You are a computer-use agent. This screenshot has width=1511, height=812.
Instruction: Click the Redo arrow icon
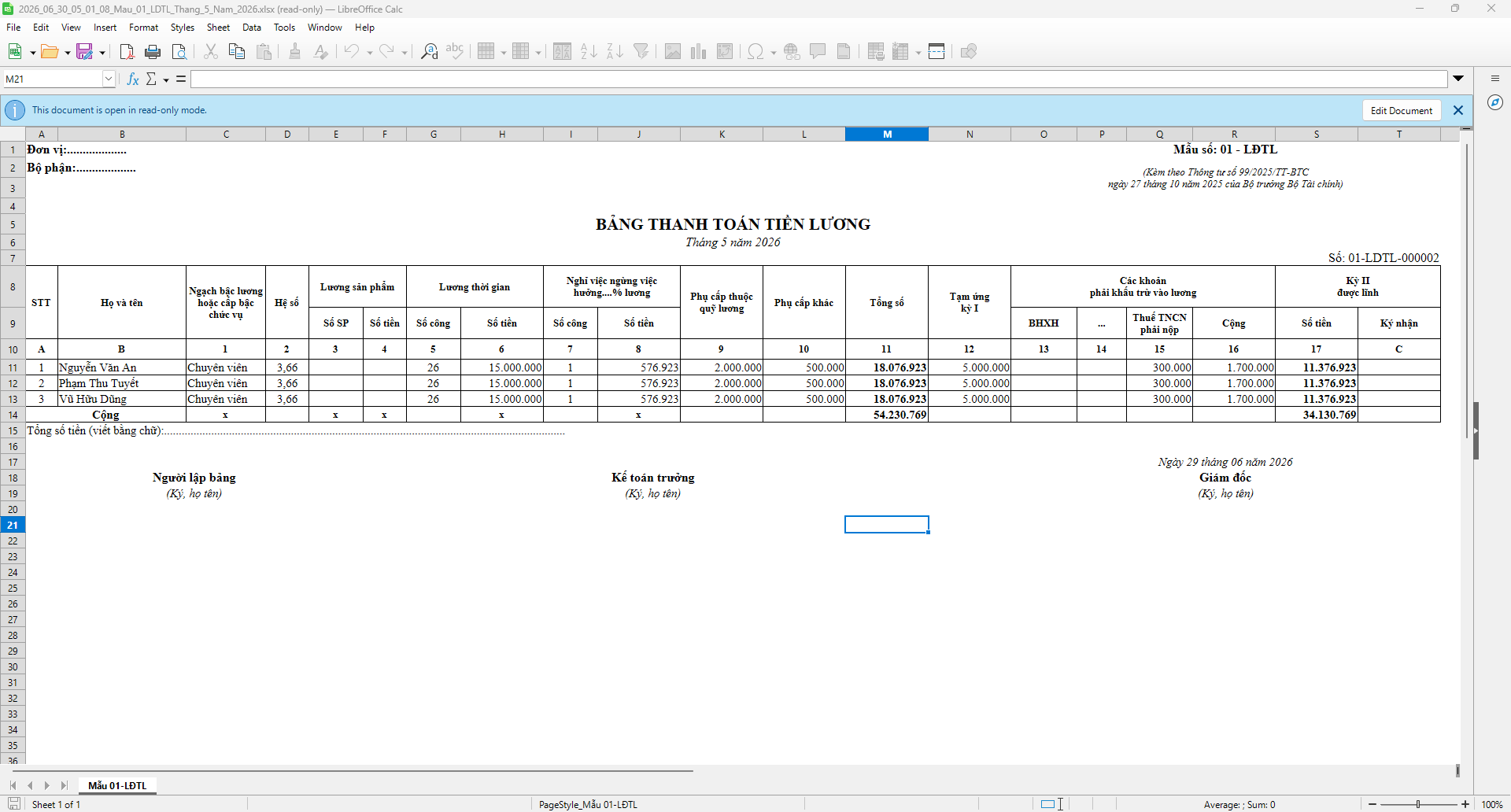pyautogui.click(x=386, y=52)
